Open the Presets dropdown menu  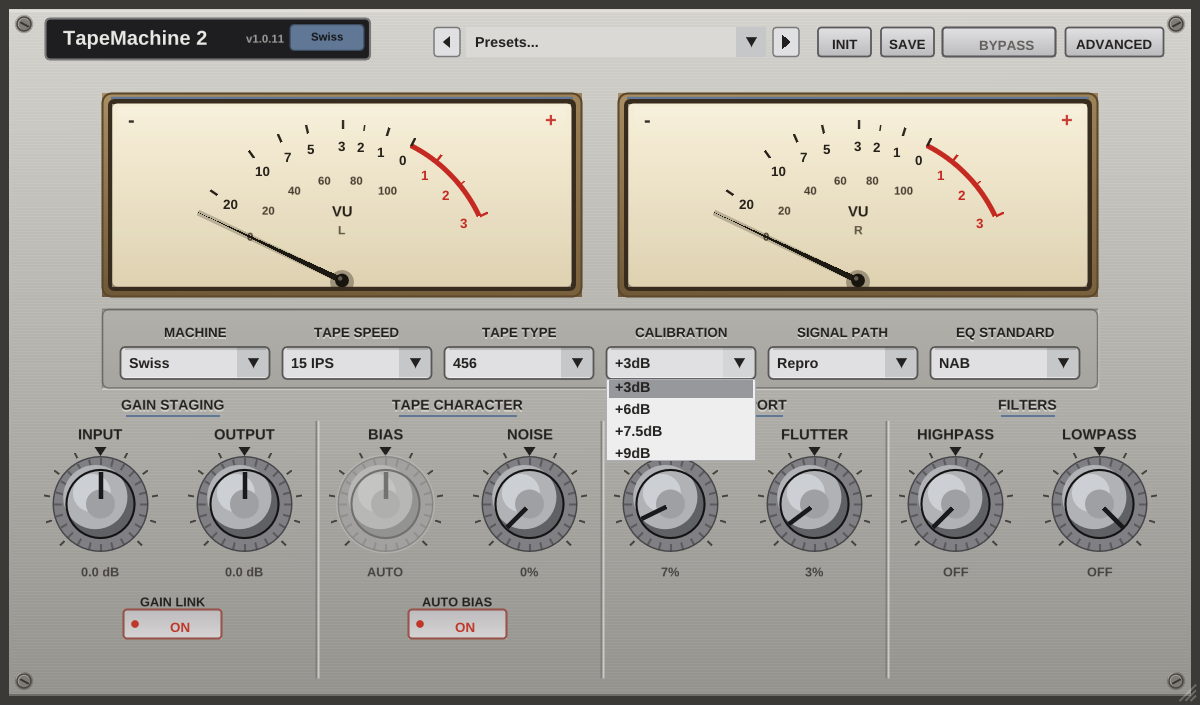pos(616,42)
